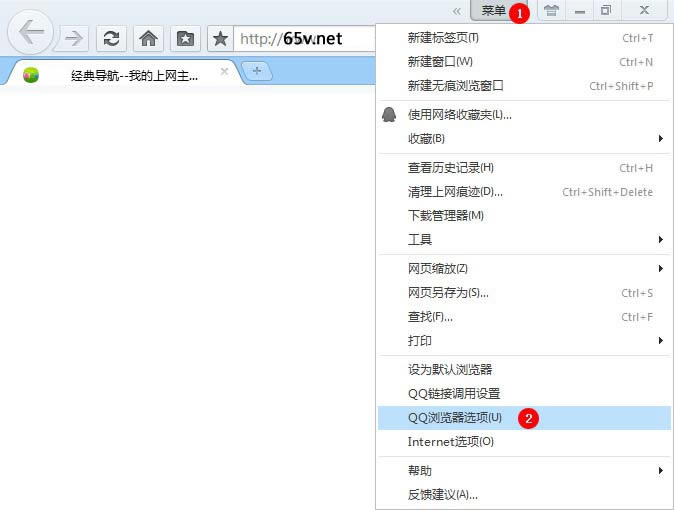This screenshot has width=674, height=510.
Task: Select 查找(F)... menu entry
Action: tap(524, 317)
